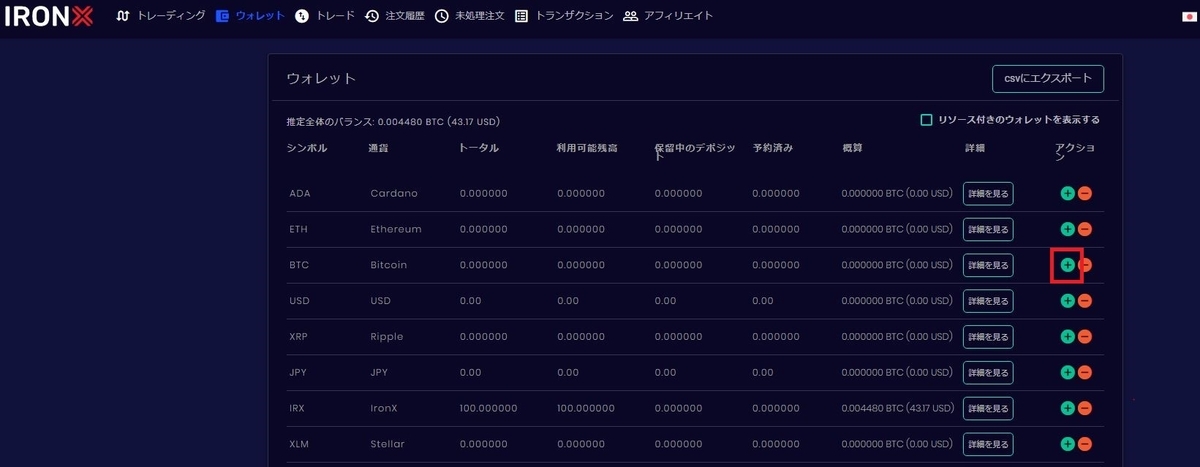The height and width of the screenshot is (467, 1200).
Task: Click the history icon beside 注文履歴
Action: point(372,16)
